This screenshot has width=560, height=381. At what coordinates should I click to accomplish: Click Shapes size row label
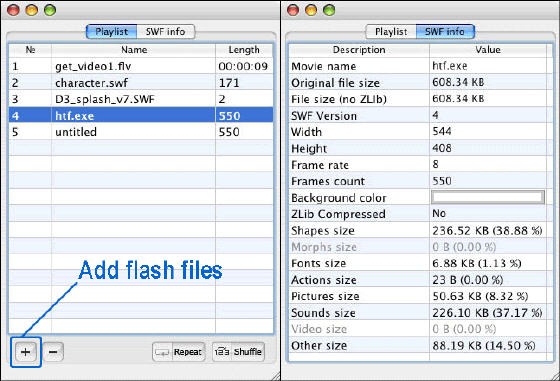point(323,231)
